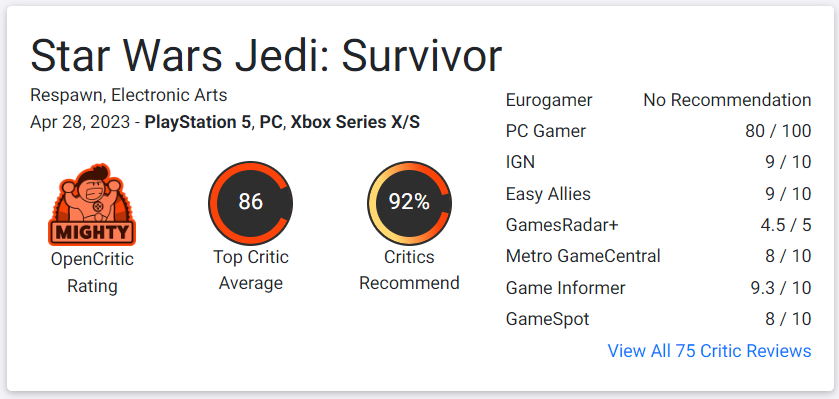Screen dimensions: 839x399
Task: Click the PlayStation 5 platform link
Action: tap(198, 122)
